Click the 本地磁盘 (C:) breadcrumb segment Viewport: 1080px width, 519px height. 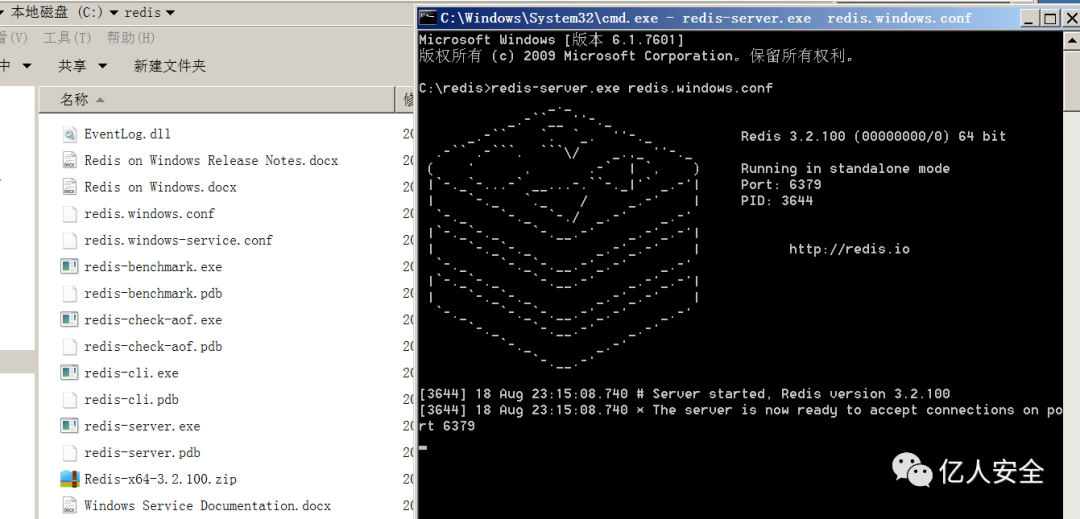point(54,12)
